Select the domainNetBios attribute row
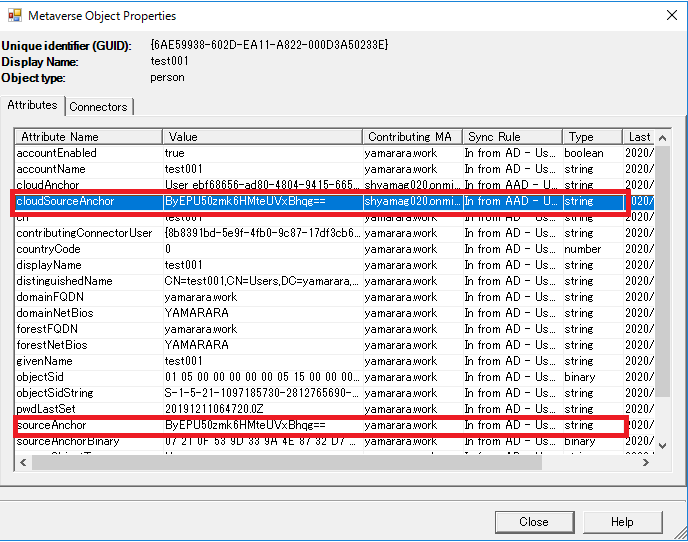The height and width of the screenshot is (542, 688). 335,313
